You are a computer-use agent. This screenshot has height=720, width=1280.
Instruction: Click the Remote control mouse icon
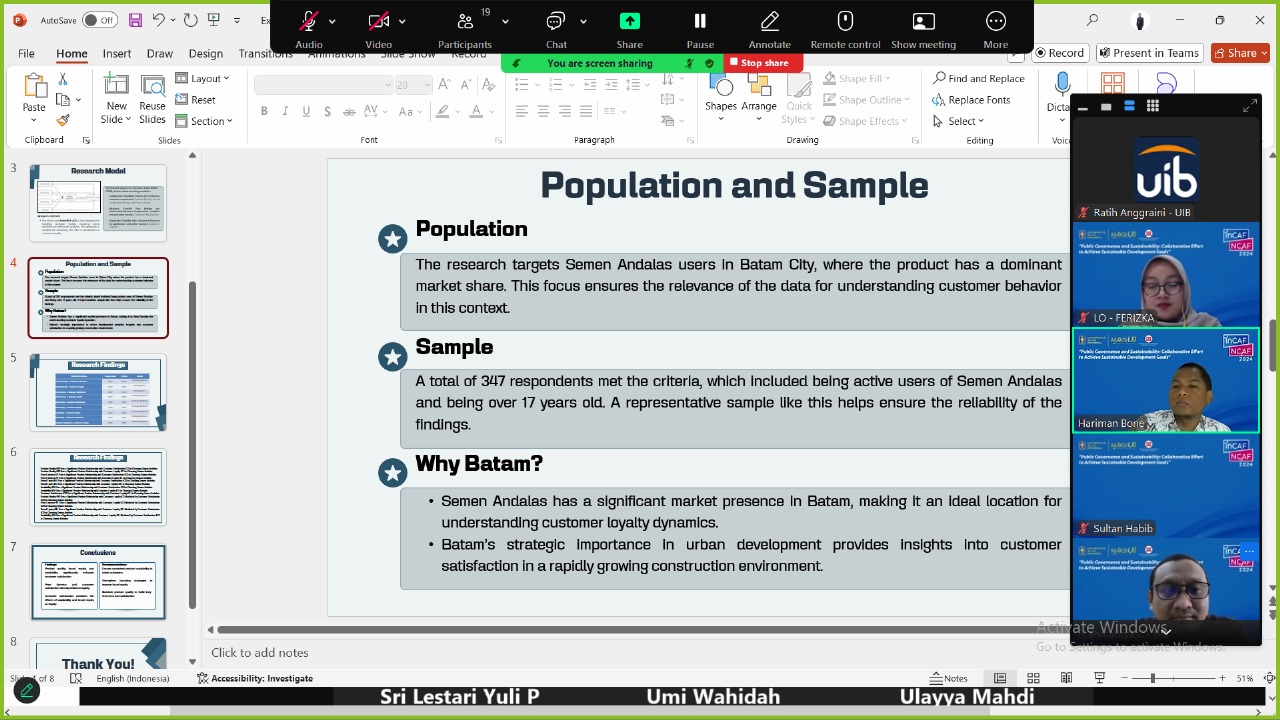(x=845, y=22)
